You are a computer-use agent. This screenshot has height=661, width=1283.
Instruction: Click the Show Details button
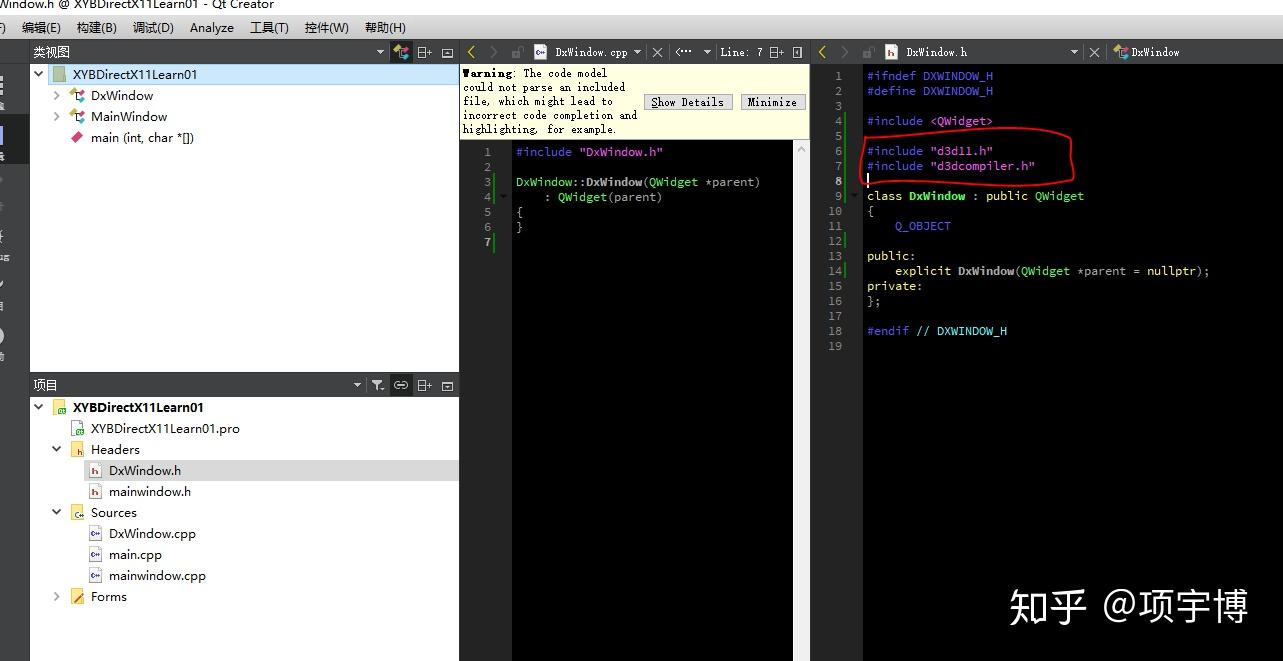pos(687,102)
